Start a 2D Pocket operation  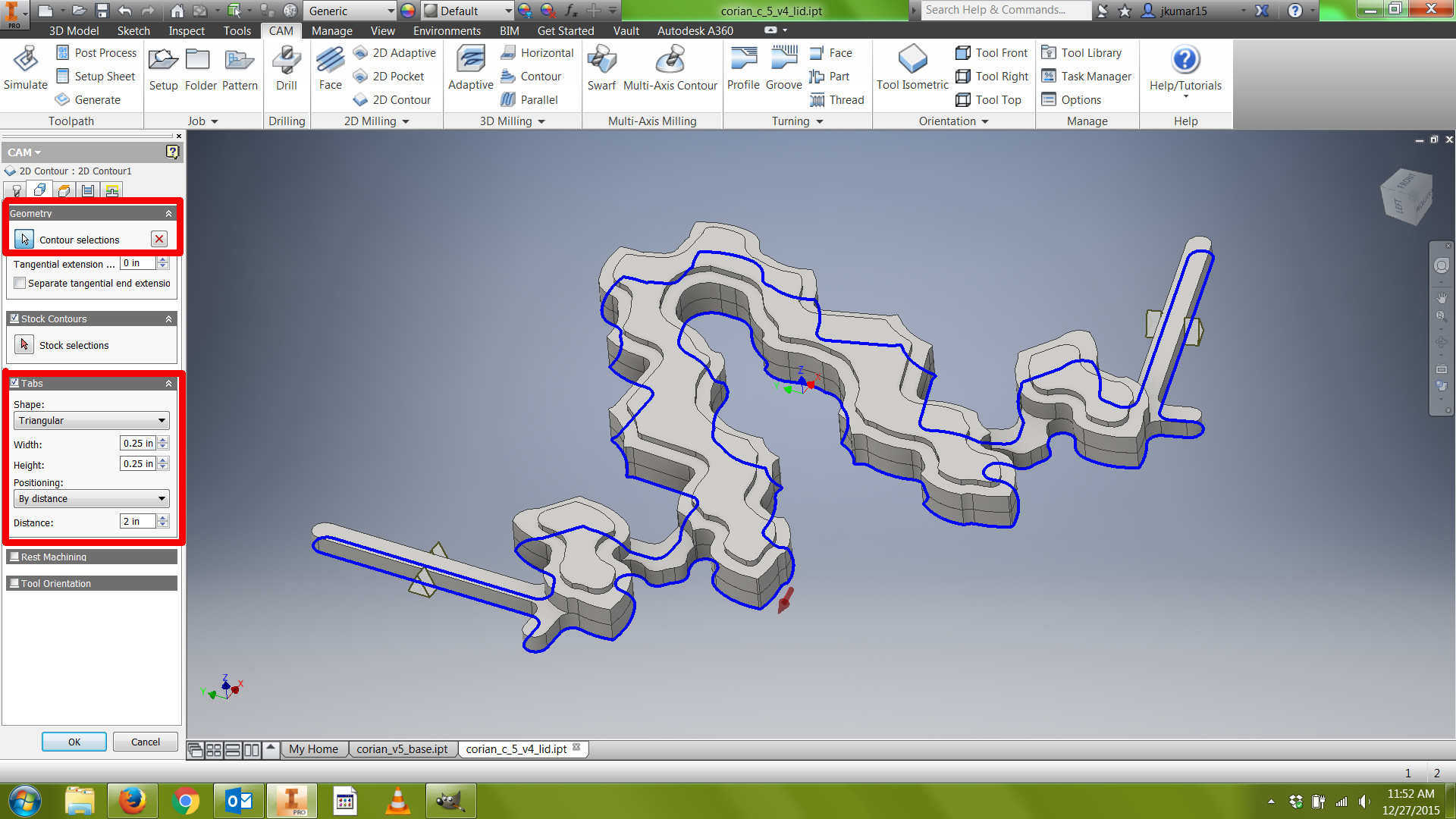tap(388, 76)
